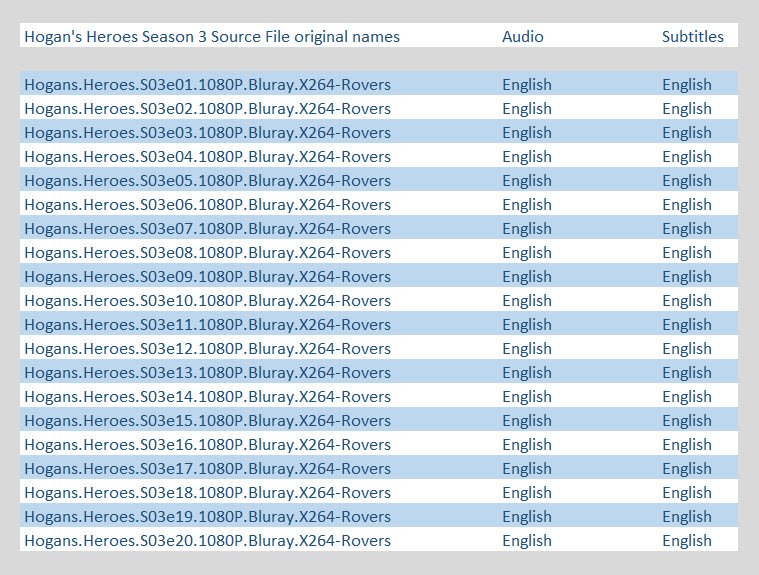
Task: Click the Subtitles cell 'English' in the S03e01 row
Action: 687,85
